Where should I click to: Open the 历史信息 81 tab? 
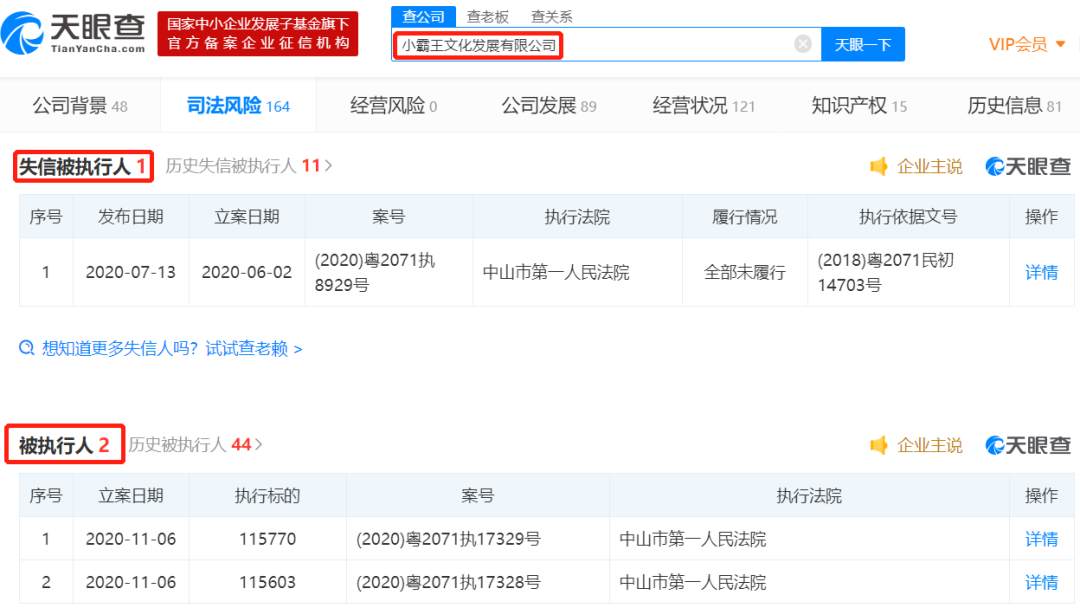(x=1015, y=105)
